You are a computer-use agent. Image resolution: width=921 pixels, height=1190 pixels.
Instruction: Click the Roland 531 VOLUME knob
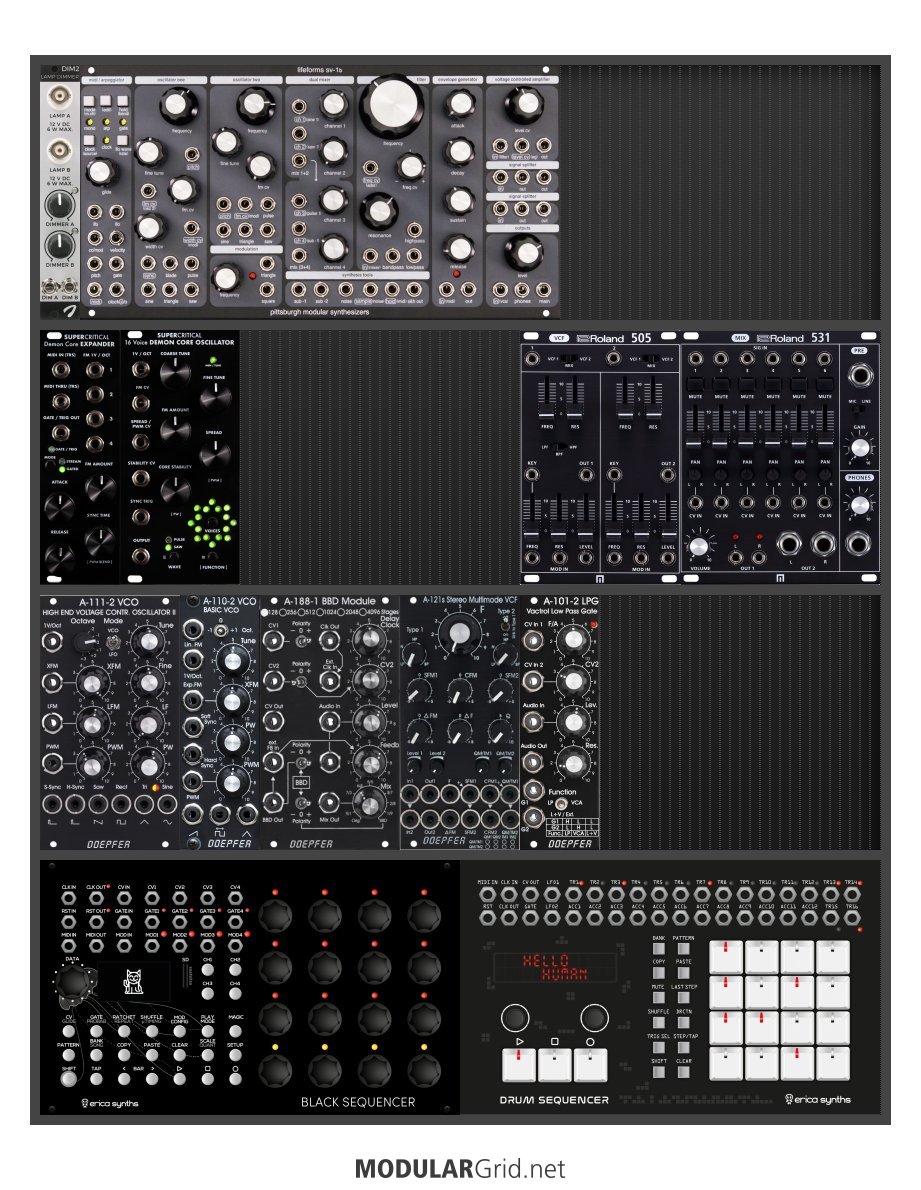tap(698, 546)
